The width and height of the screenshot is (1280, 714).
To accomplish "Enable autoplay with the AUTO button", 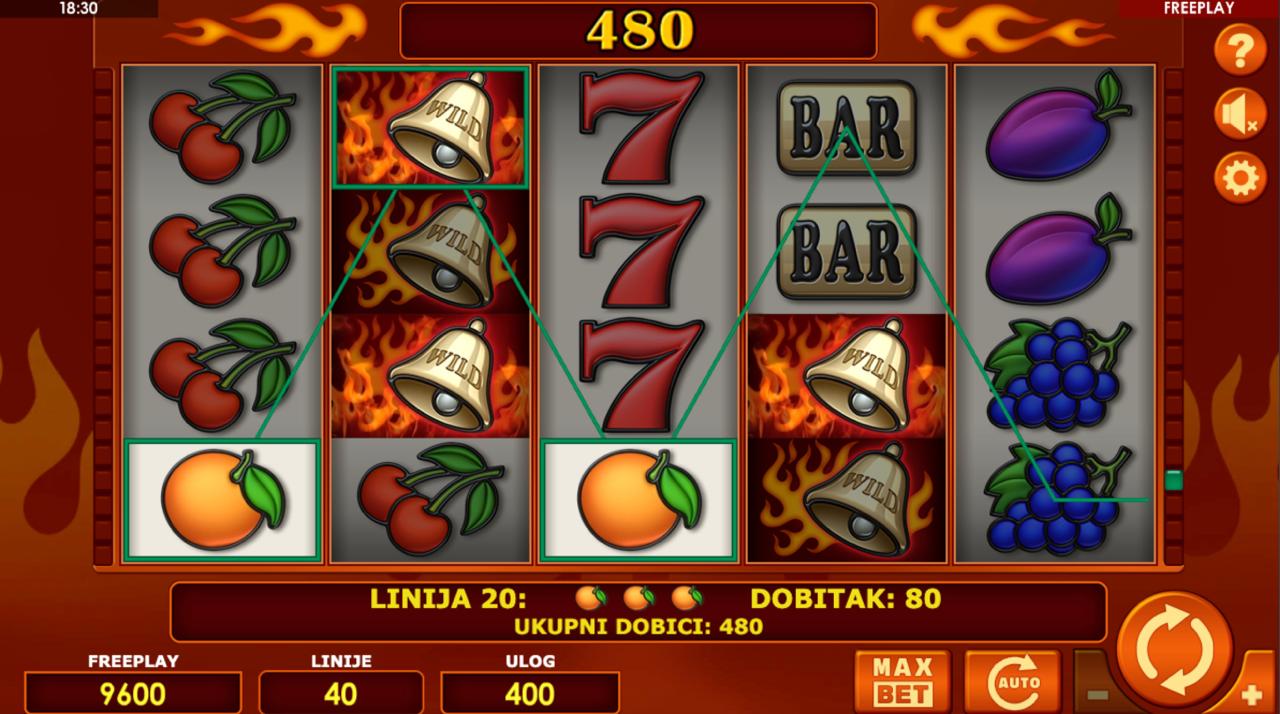I will (1012, 682).
